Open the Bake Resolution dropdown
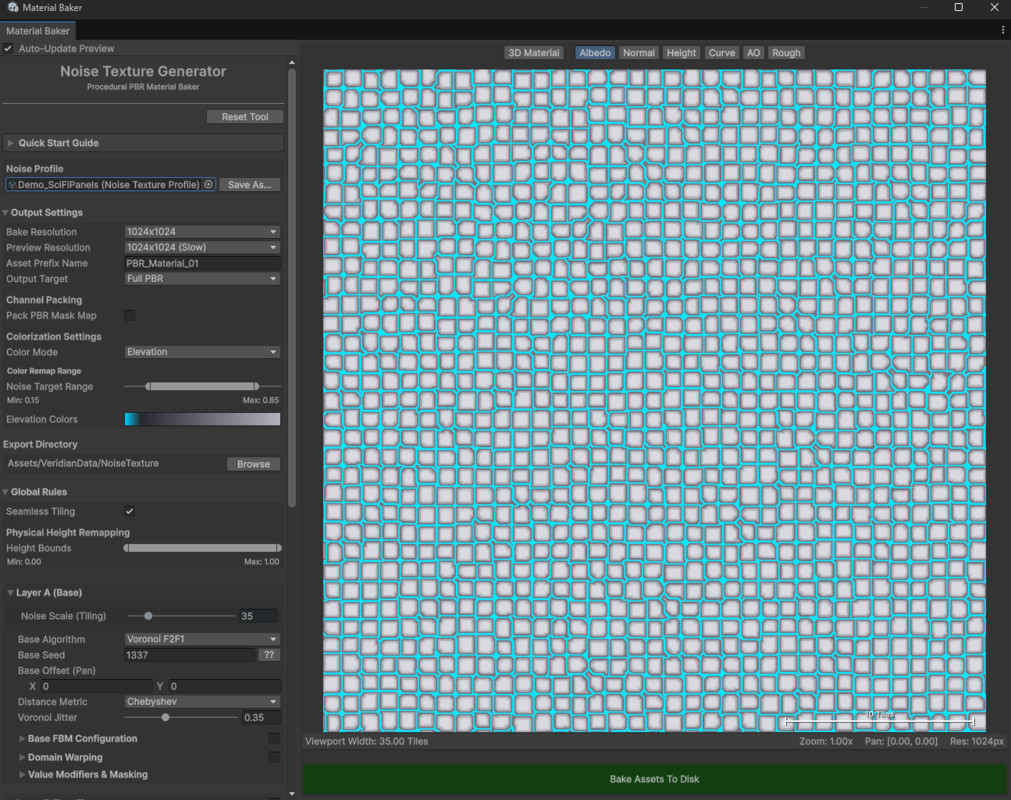 coord(202,231)
